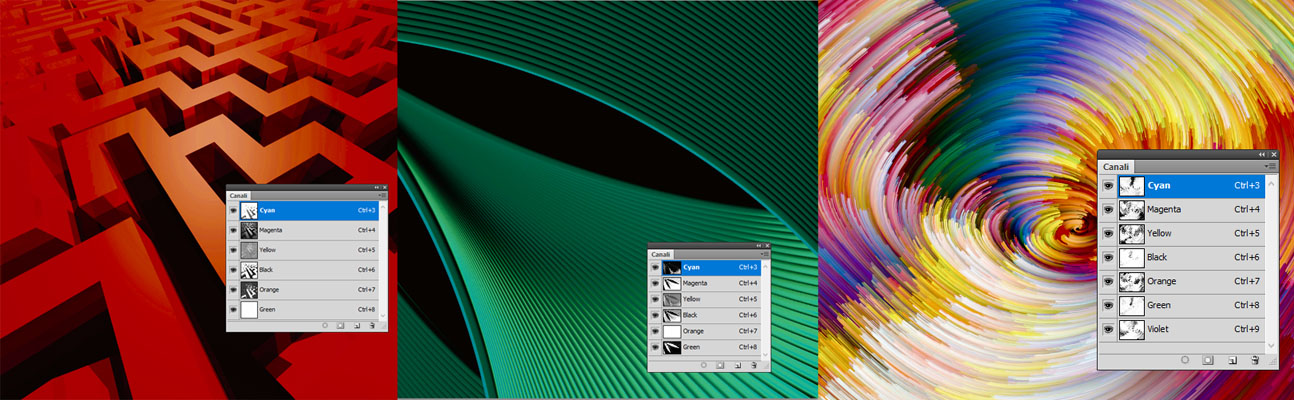Open the panel options menu in green waves Canali panel

[765, 254]
